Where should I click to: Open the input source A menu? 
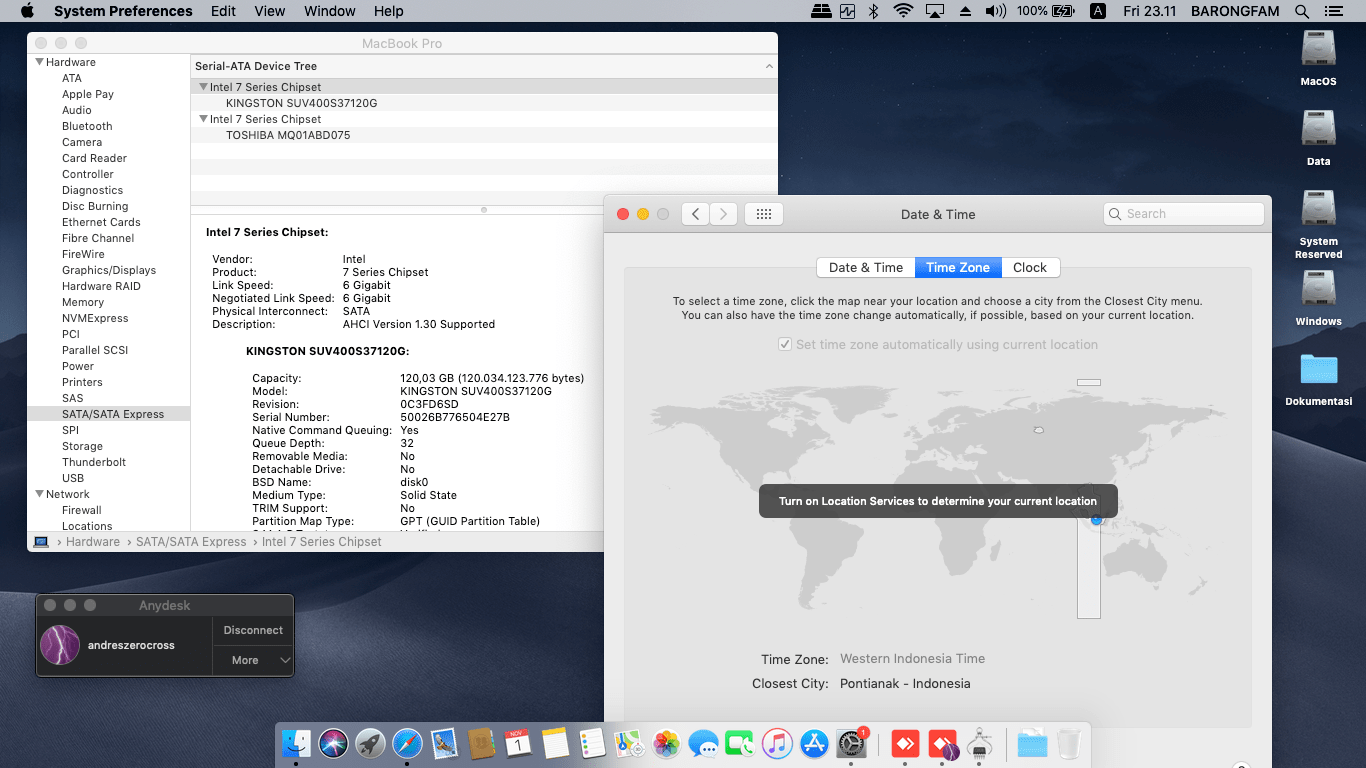point(1098,11)
